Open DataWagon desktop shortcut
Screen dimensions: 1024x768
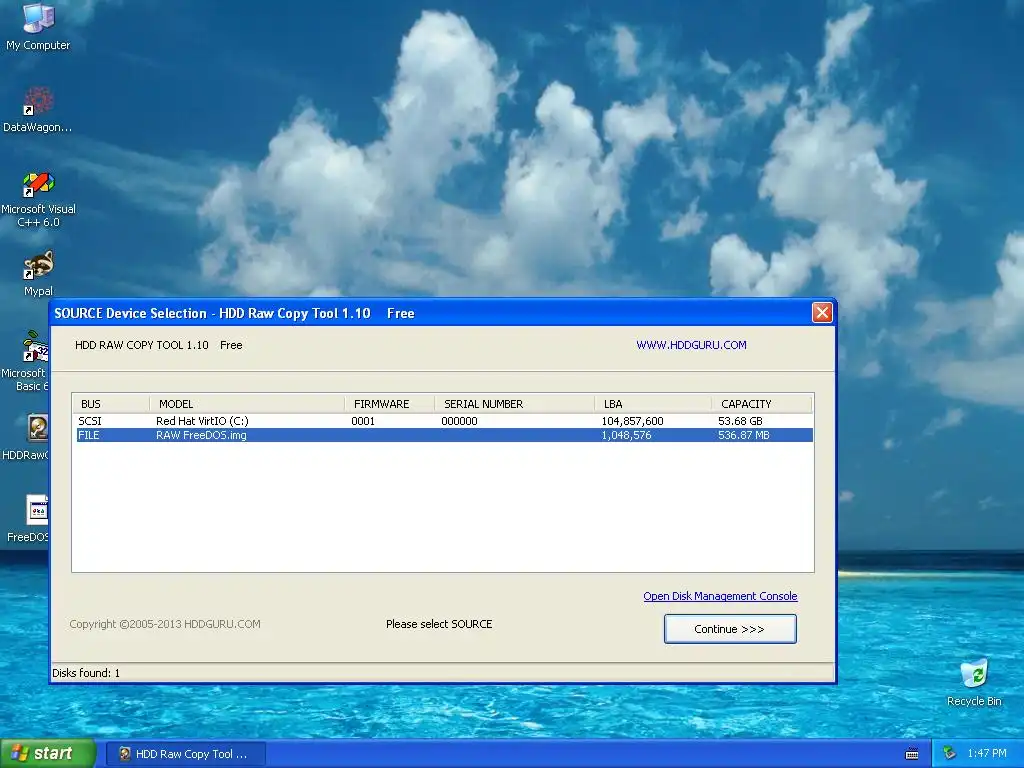[38, 109]
